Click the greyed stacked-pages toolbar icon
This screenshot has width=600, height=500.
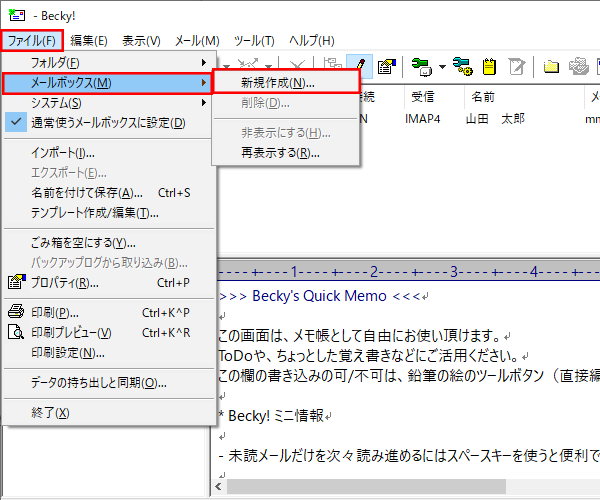[578, 66]
